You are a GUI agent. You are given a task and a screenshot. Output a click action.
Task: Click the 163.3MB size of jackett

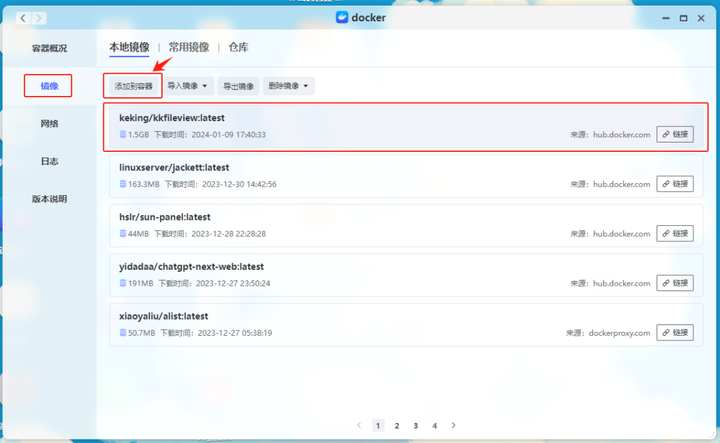pyautogui.click(x=144, y=184)
